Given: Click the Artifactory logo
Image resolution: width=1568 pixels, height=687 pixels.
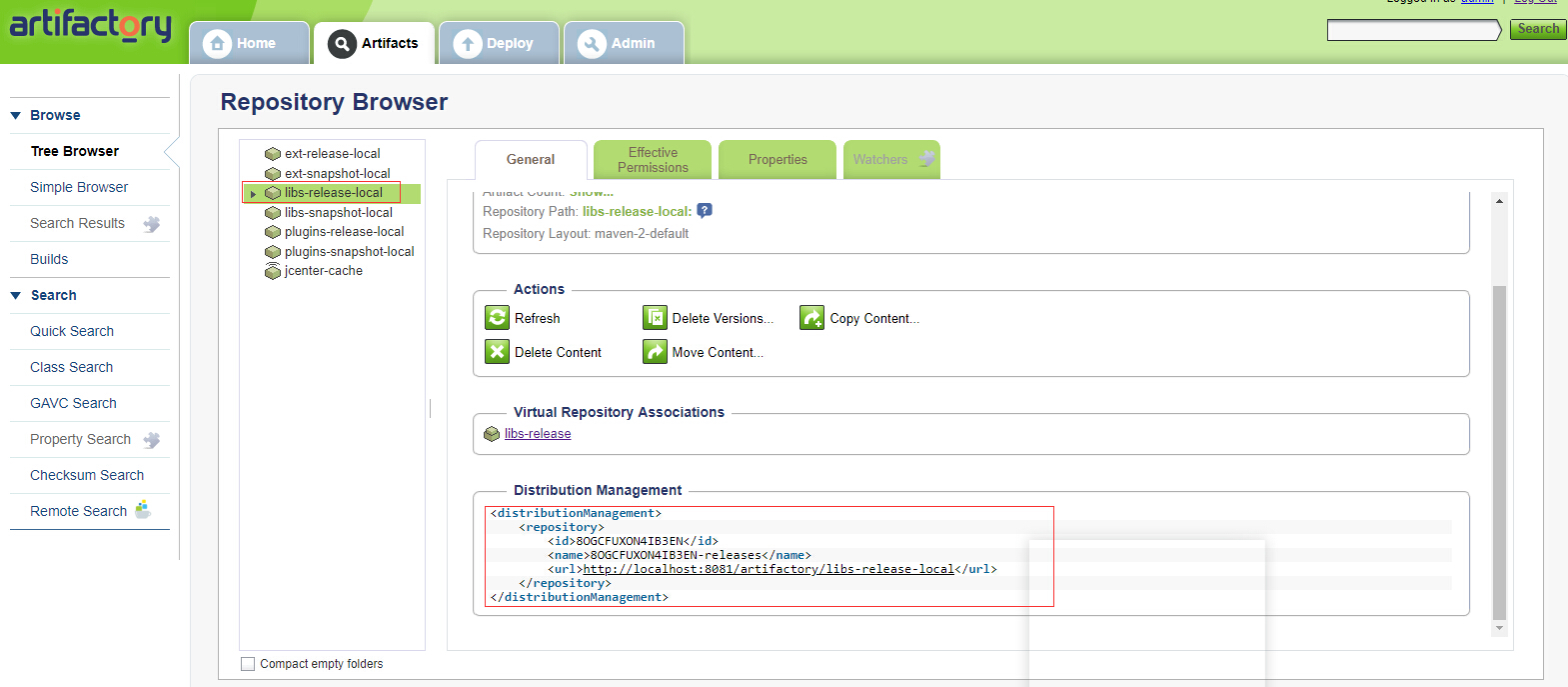Looking at the screenshot, I should [x=90, y=24].
